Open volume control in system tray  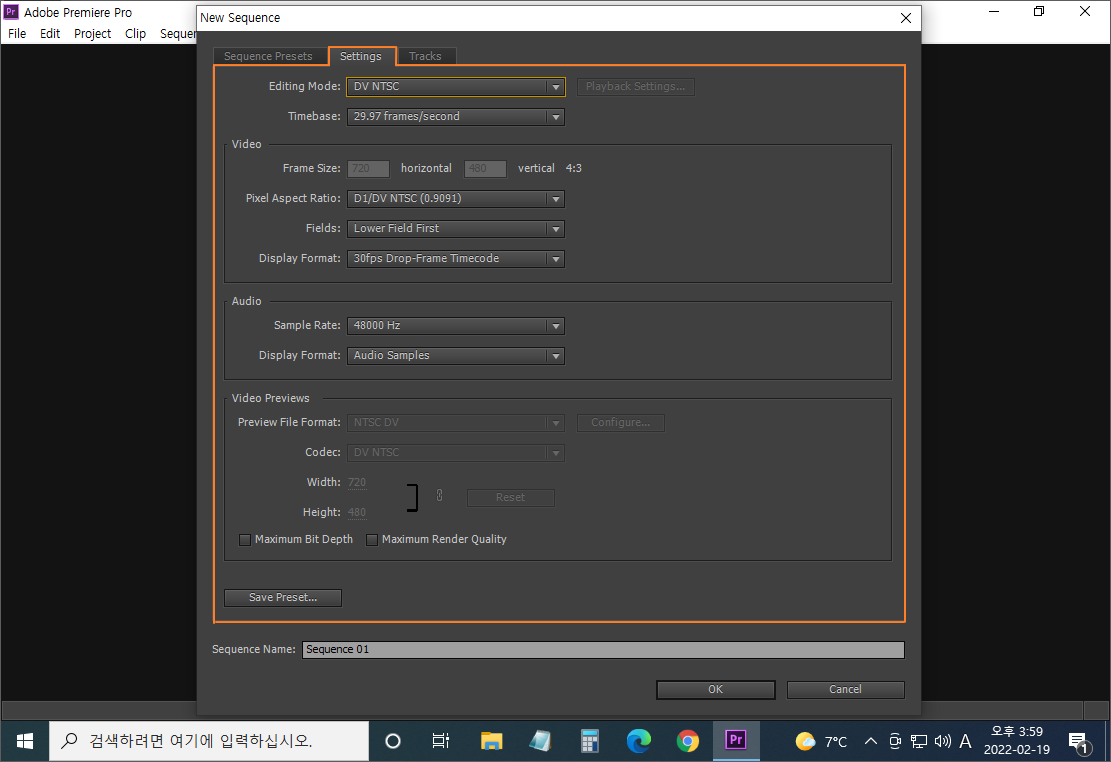coord(942,741)
